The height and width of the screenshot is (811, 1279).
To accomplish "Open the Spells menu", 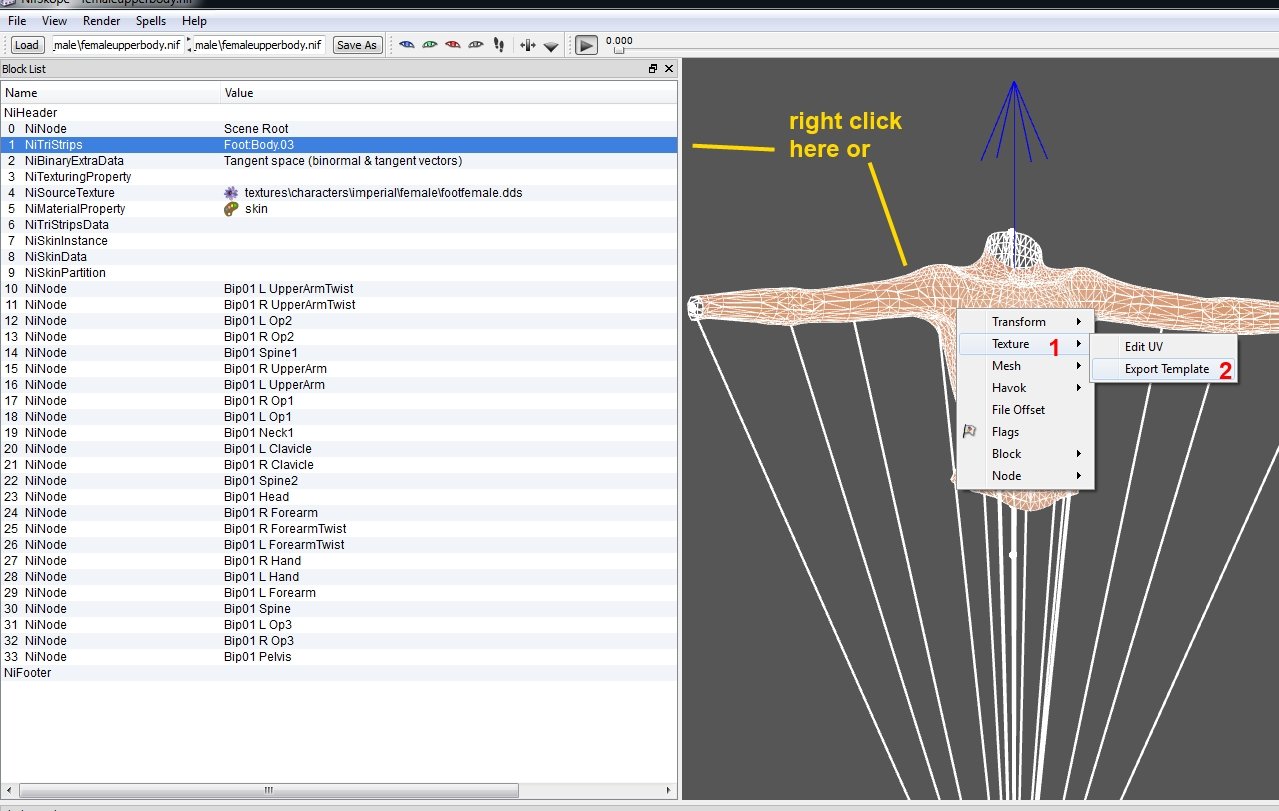I will 151,21.
